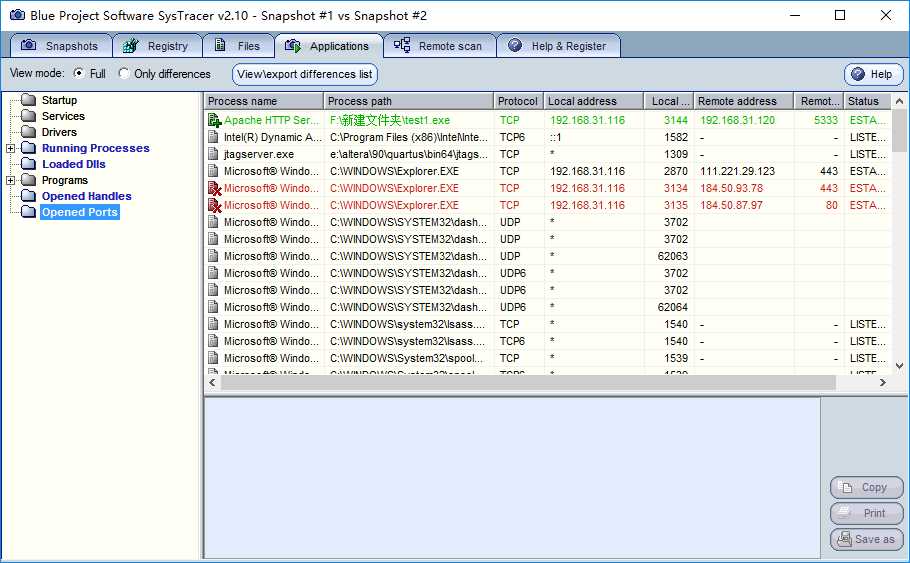Switch to the Applications tab
The height and width of the screenshot is (563, 910).
pyautogui.click(x=328, y=46)
